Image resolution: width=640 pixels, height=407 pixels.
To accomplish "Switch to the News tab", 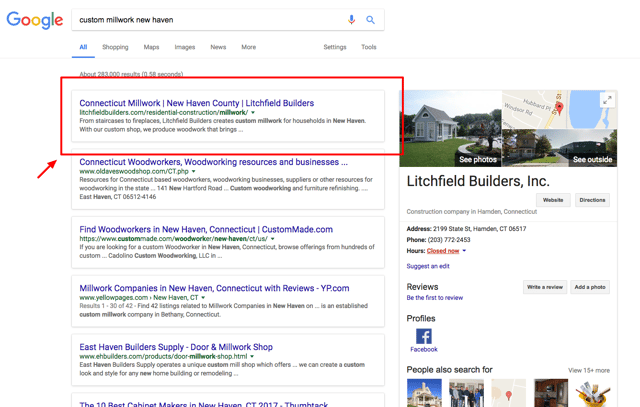I will click(218, 47).
